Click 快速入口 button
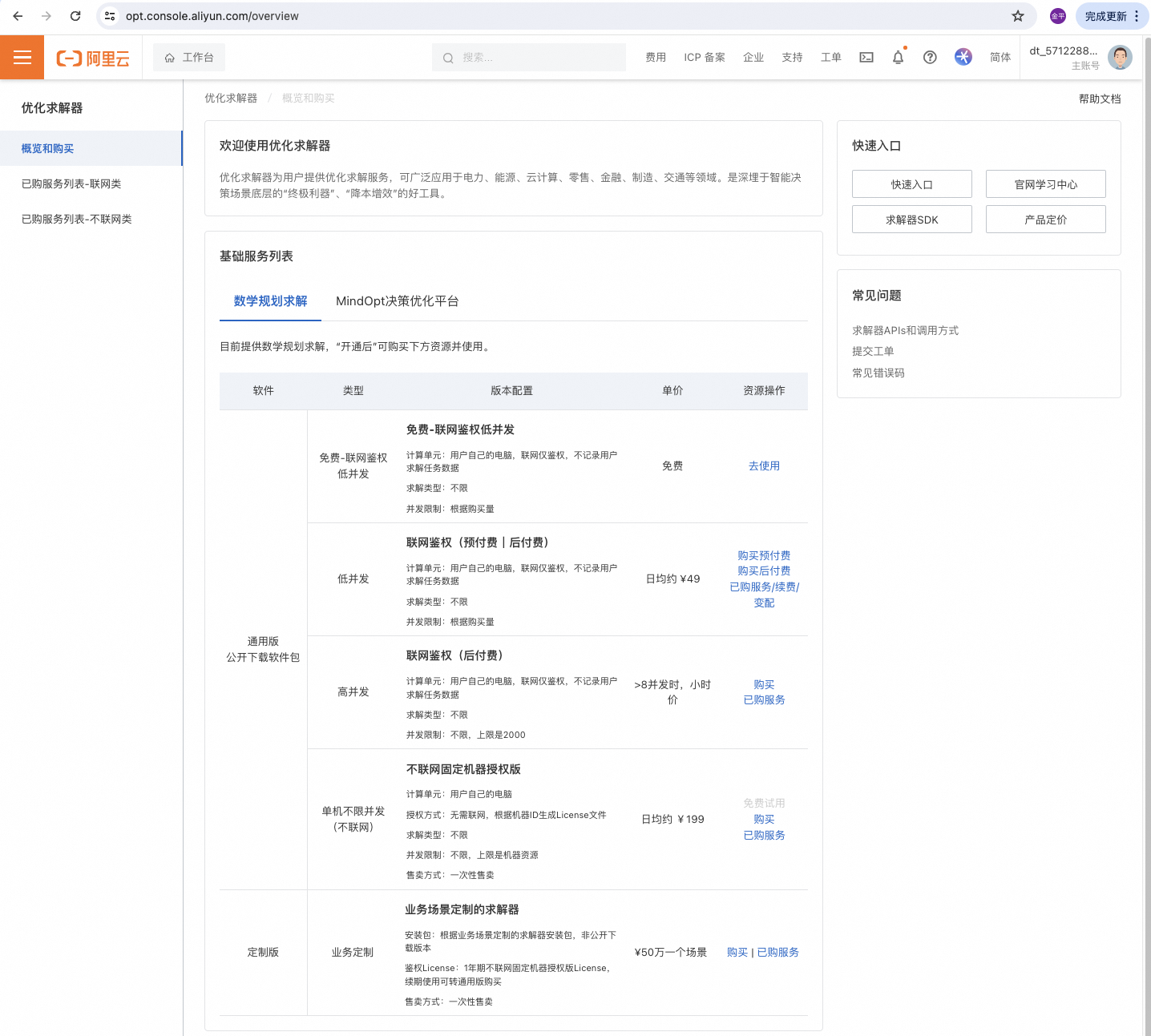Viewport: 1151px width, 1036px height. (x=912, y=184)
